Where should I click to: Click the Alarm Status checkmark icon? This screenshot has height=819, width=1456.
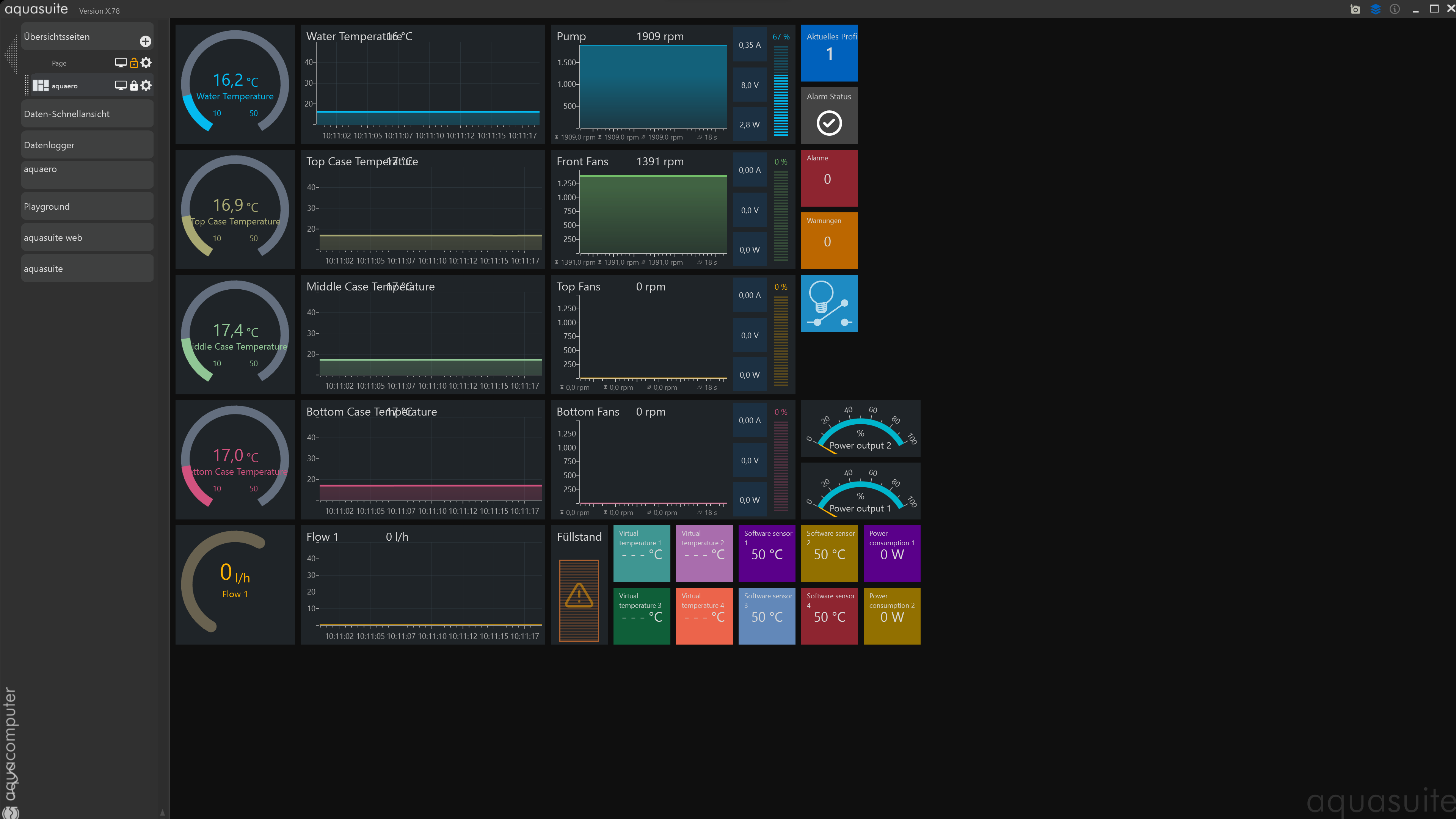point(828,123)
